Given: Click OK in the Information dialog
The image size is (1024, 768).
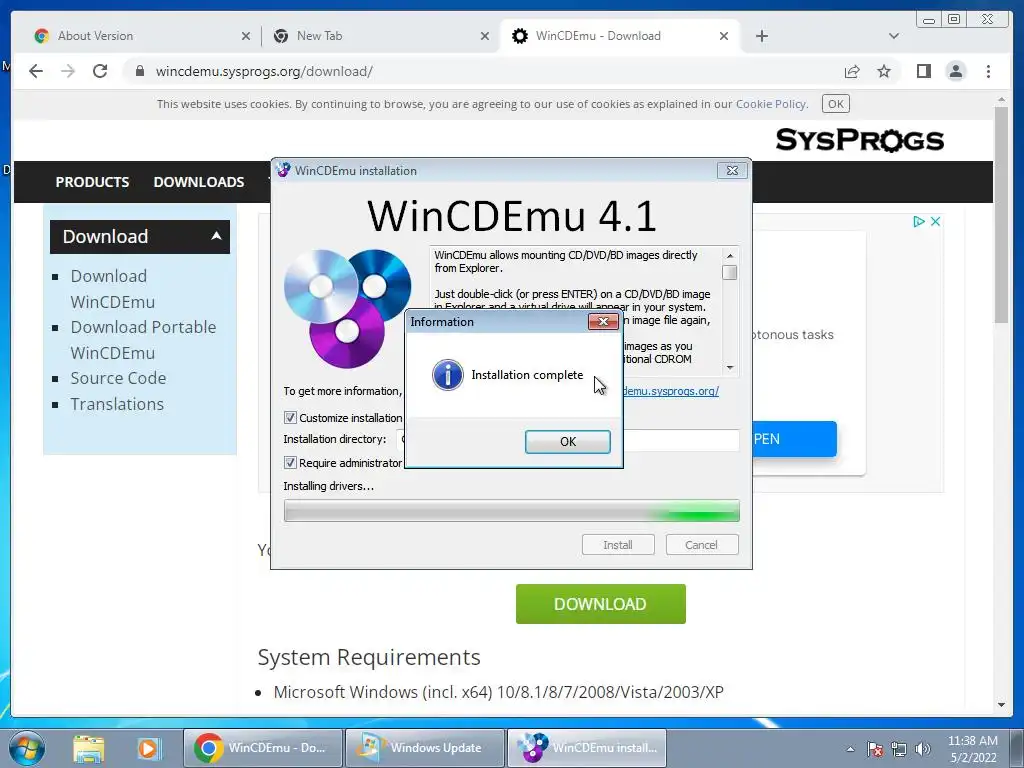Looking at the screenshot, I should click(x=568, y=441).
